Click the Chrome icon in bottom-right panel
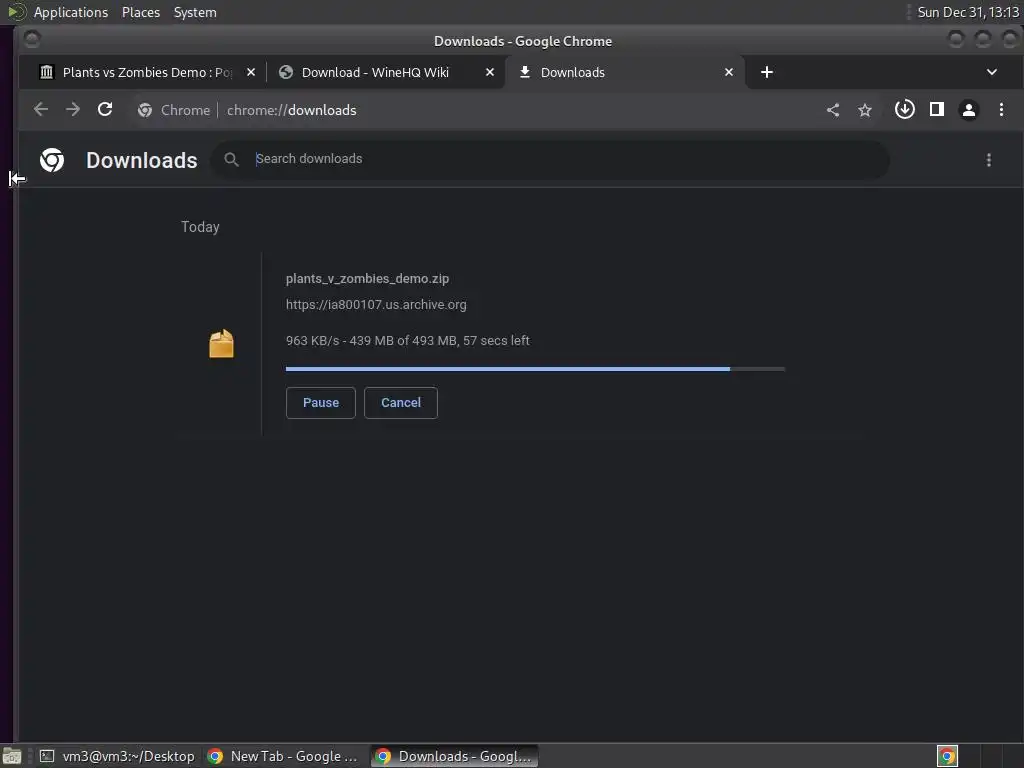The image size is (1024, 768). 947,756
